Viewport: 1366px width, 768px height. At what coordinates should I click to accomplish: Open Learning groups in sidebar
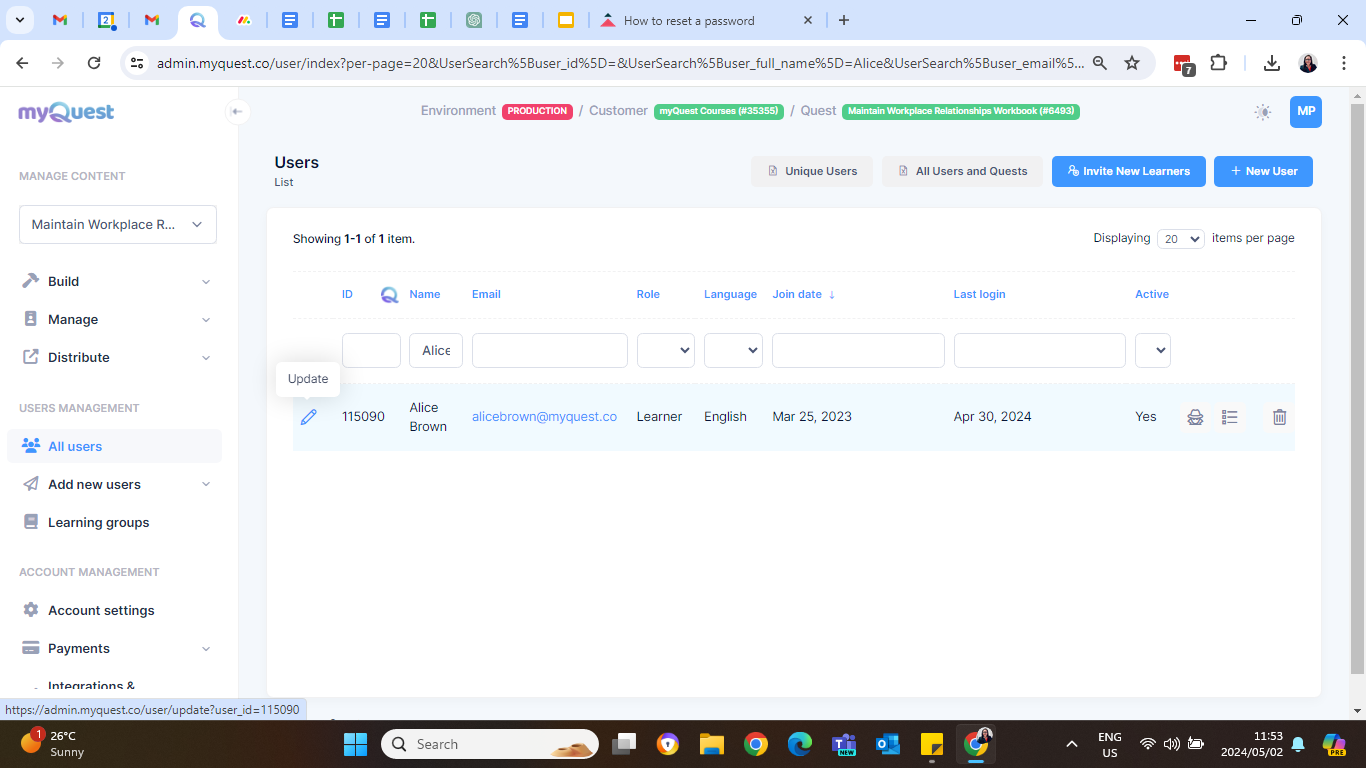[98, 523]
